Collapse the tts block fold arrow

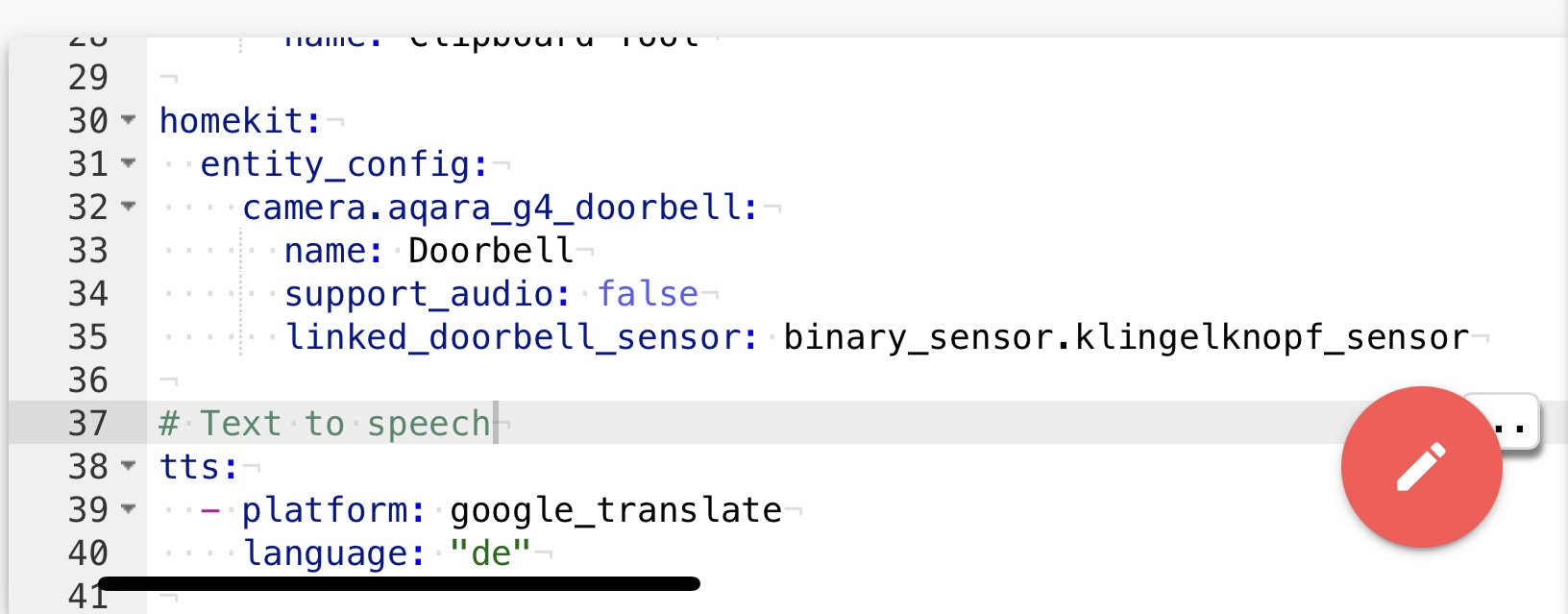pyautogui.click(x=128, y=467)
